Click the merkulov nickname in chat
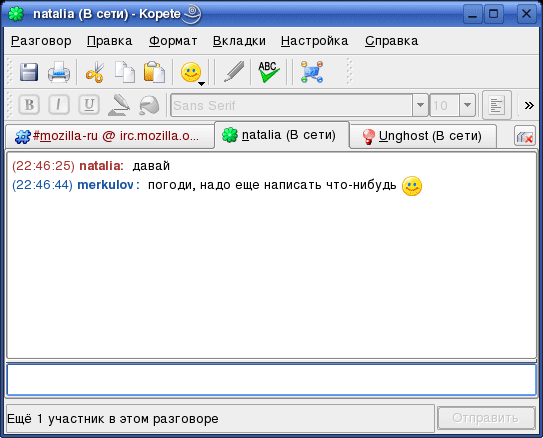Screen dimensions: 543x438 point(108,185)
